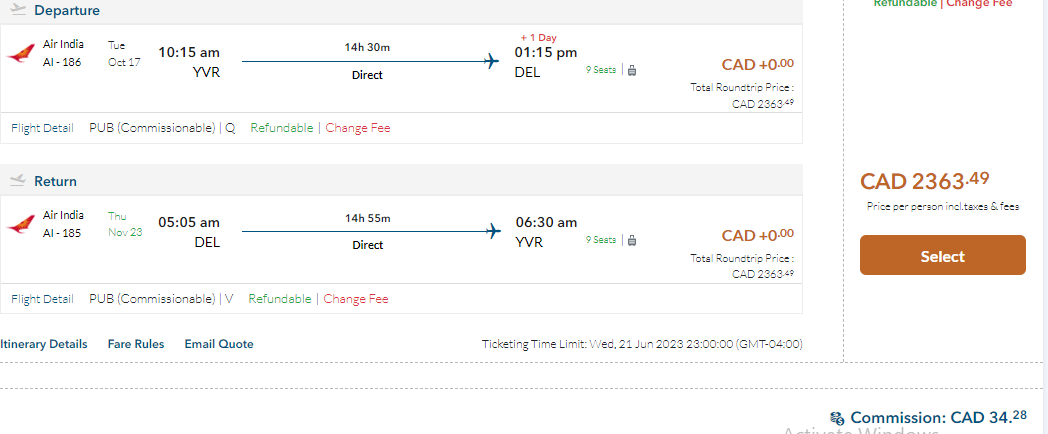Open the Itinerary Details tab
The image size is (1048, 434).
44,344
